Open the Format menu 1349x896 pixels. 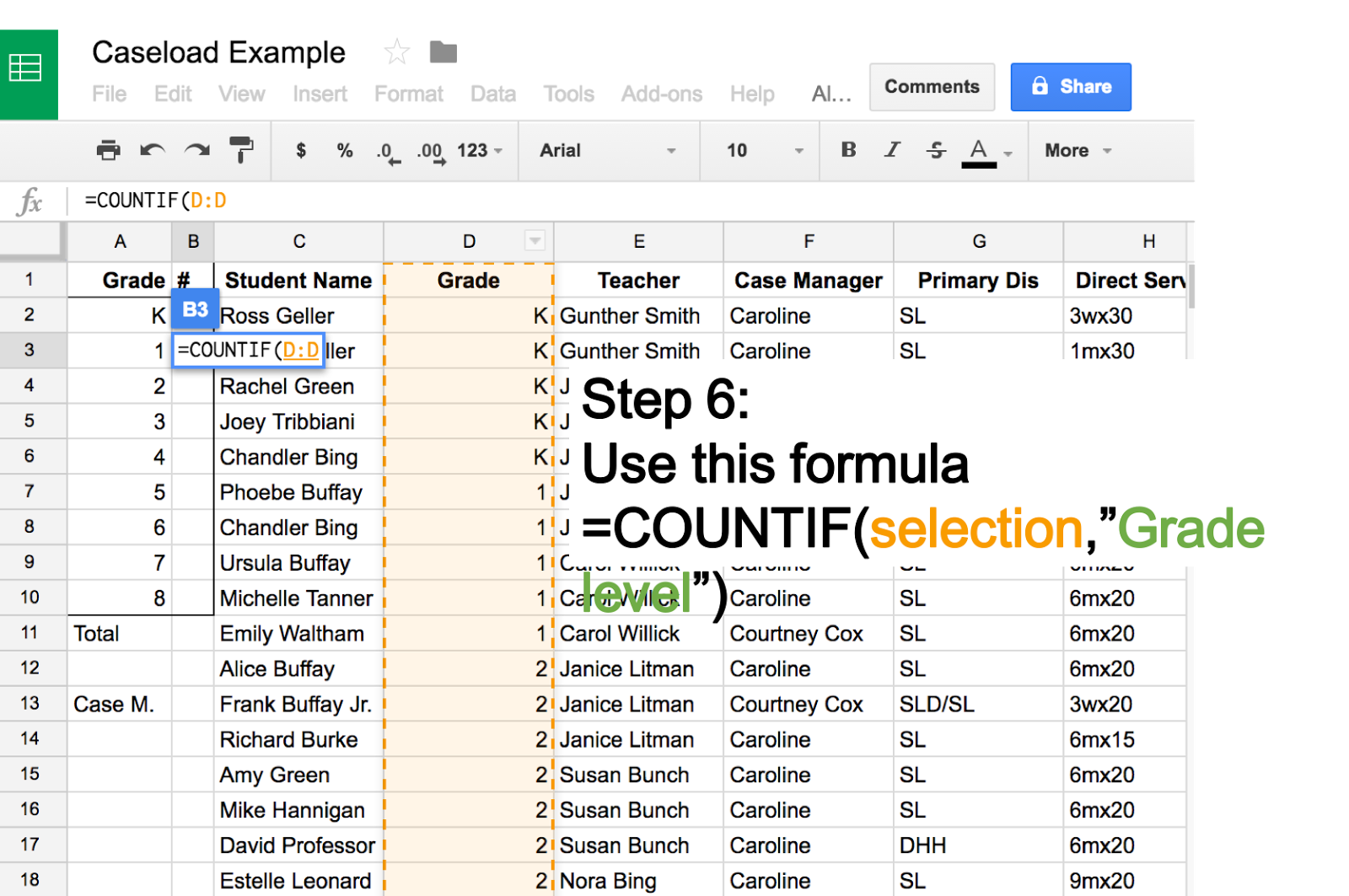click(408, 94)
